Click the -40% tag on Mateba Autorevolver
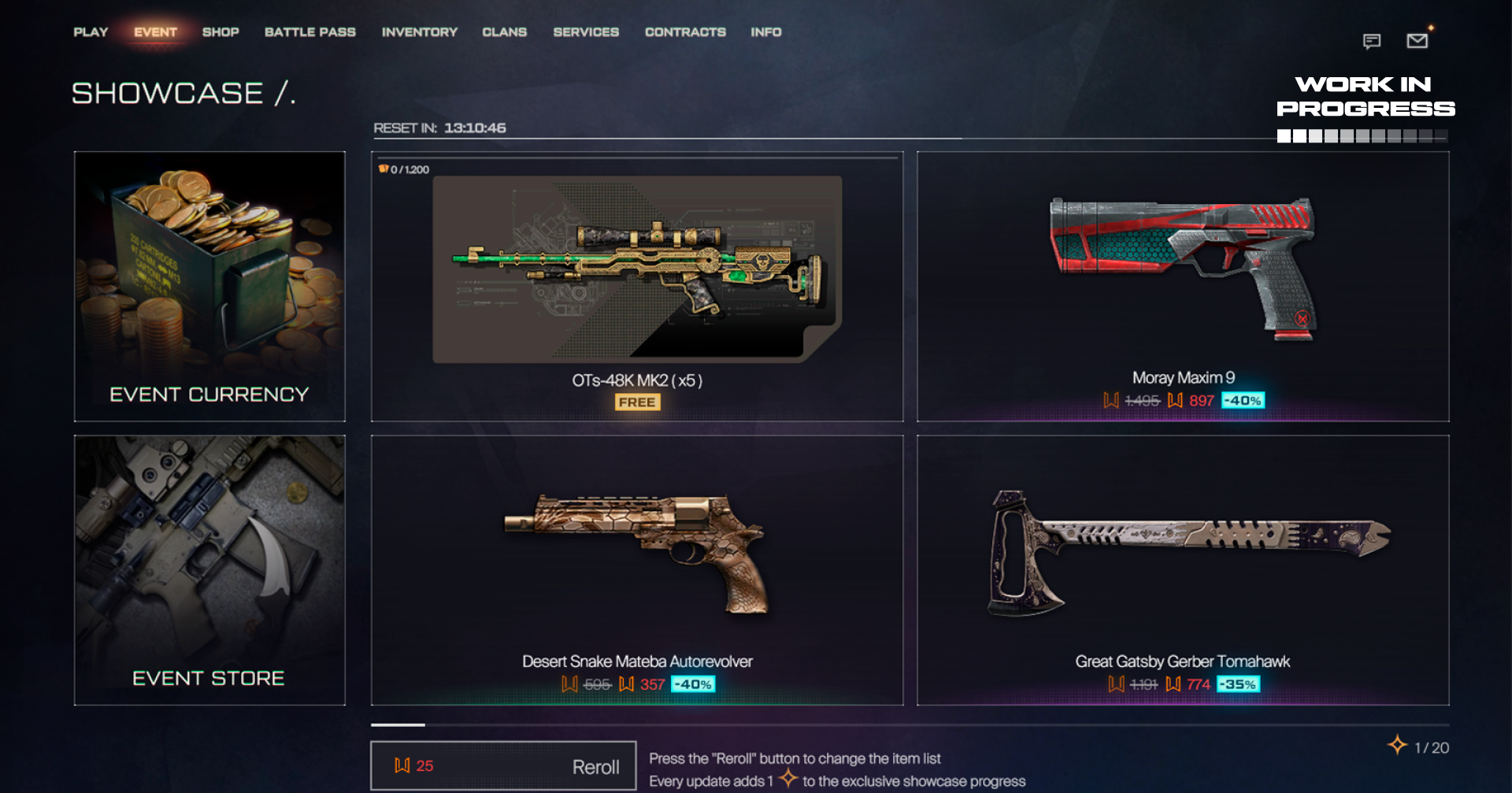 pyautogui.click(x=693, y=684)
